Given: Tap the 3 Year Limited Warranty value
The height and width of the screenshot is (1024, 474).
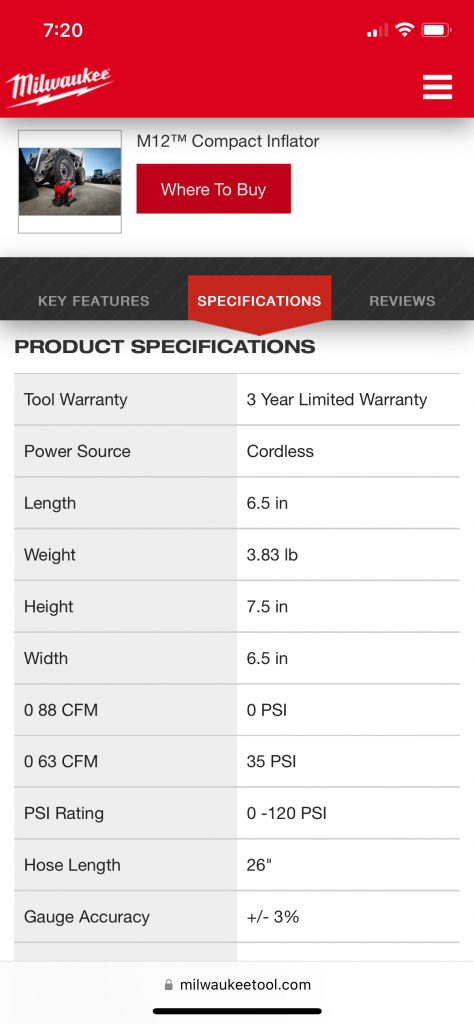Looking at the screenshot, I should pyautogui.click(x=337, y=400).
